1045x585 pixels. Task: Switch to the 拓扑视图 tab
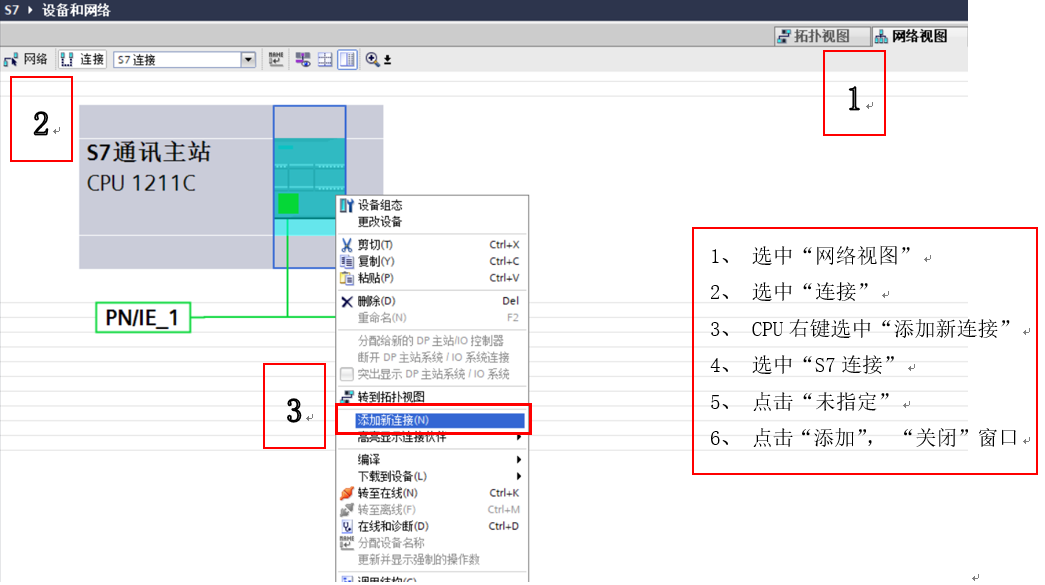pyautogui.click(x=821, y=36)
